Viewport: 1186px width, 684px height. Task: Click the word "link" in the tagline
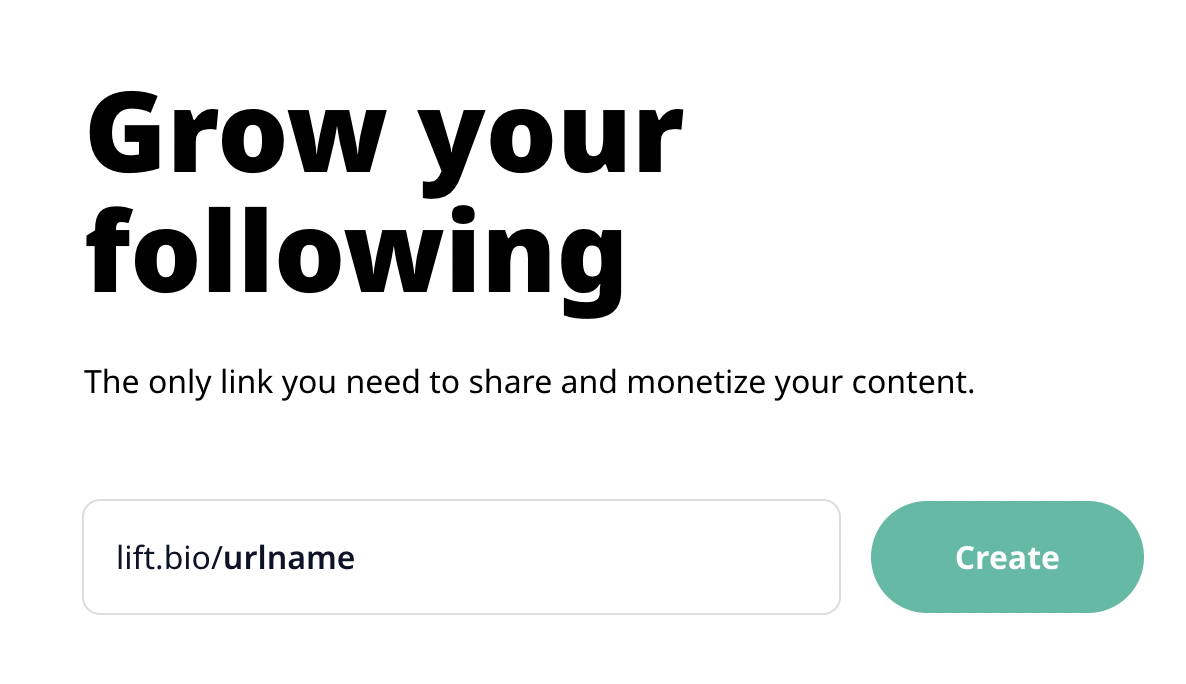tap(249, 382)
